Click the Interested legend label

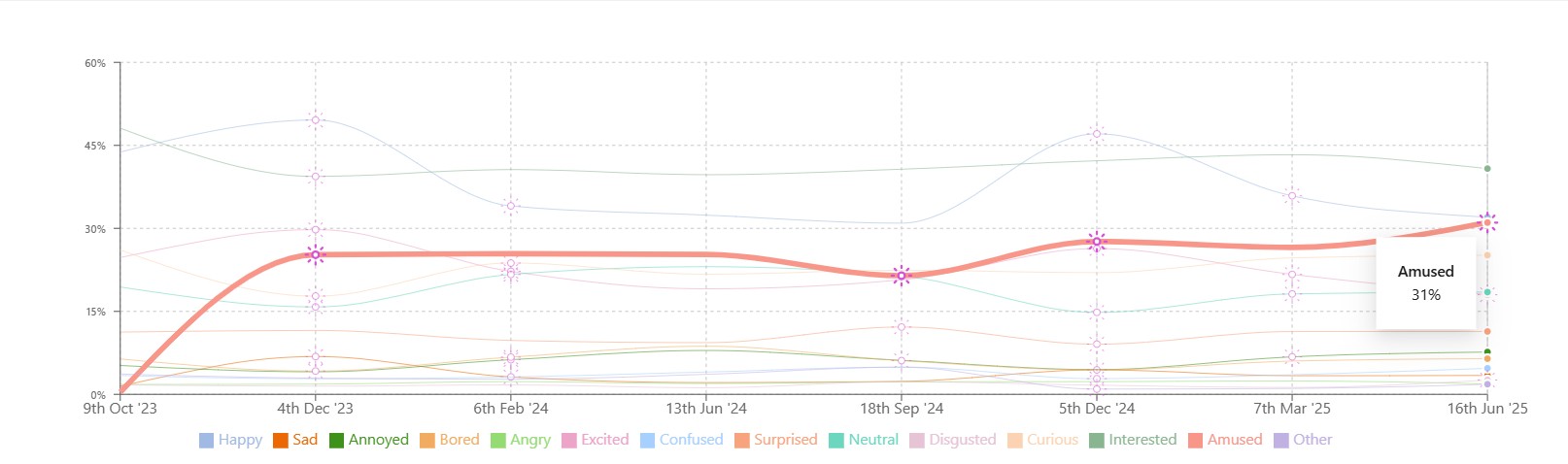point(1142,440)
